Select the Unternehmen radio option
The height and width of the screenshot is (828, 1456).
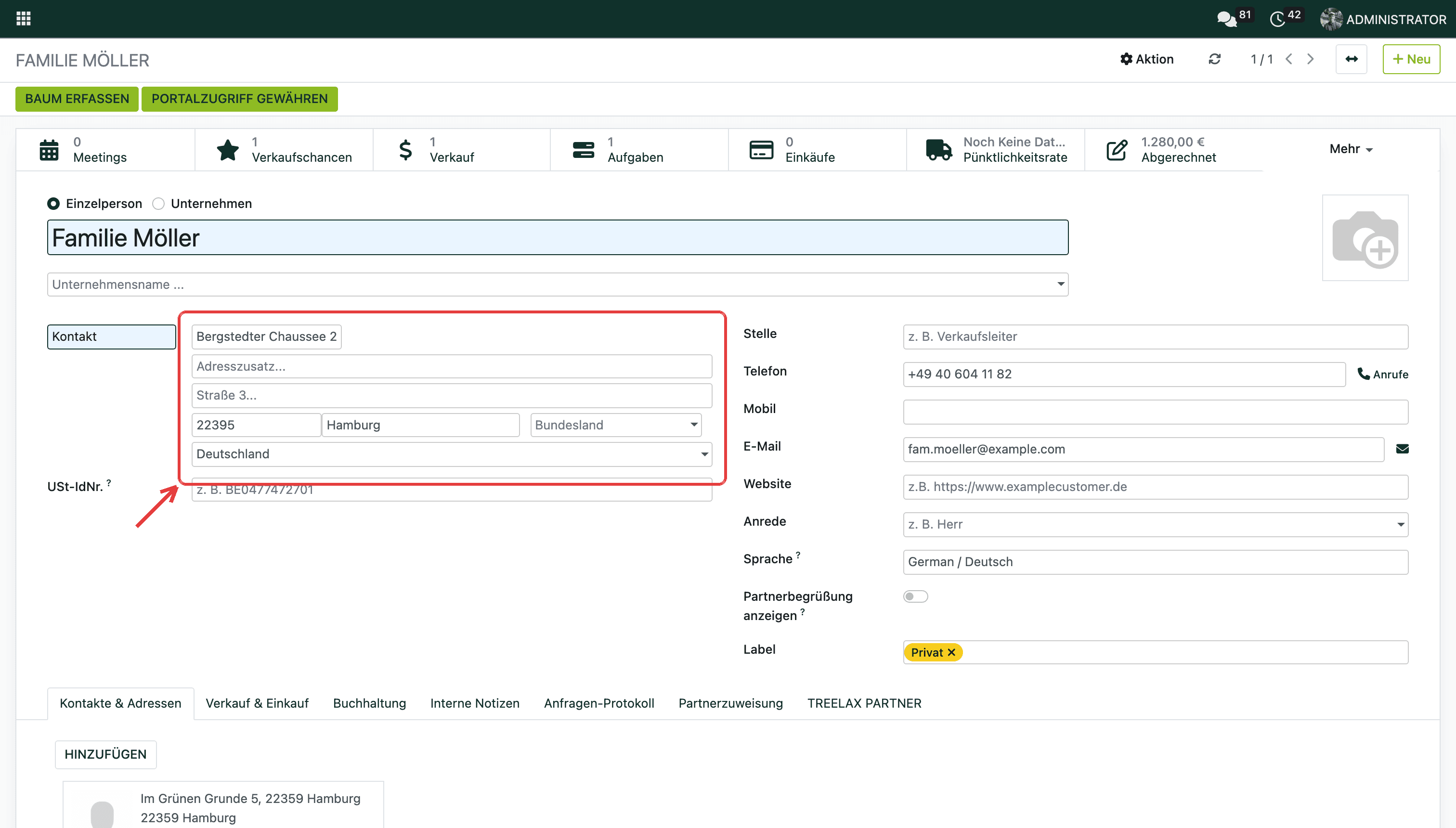[158, 204]
